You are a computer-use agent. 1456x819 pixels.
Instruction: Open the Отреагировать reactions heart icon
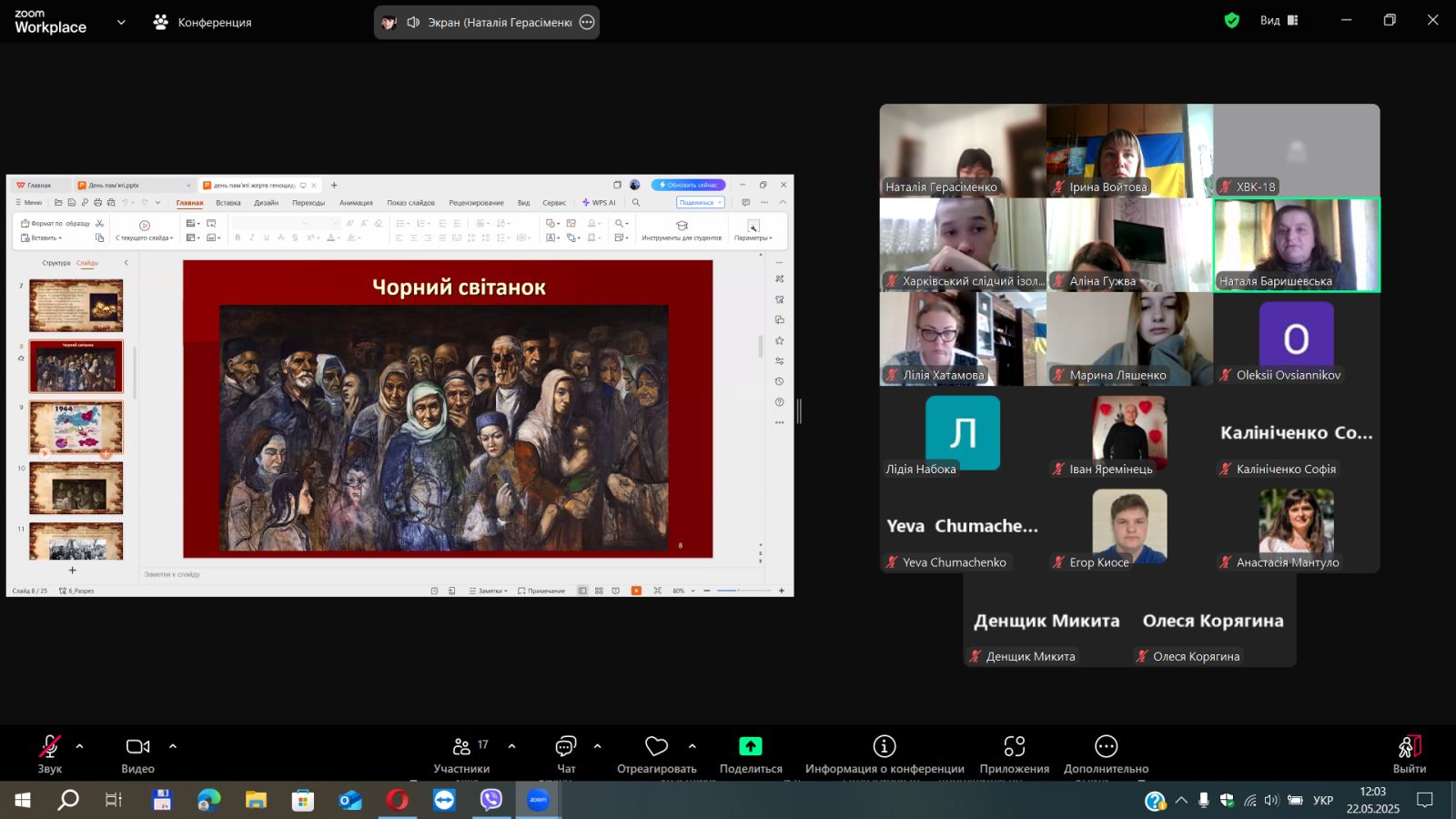coord(657,746)
